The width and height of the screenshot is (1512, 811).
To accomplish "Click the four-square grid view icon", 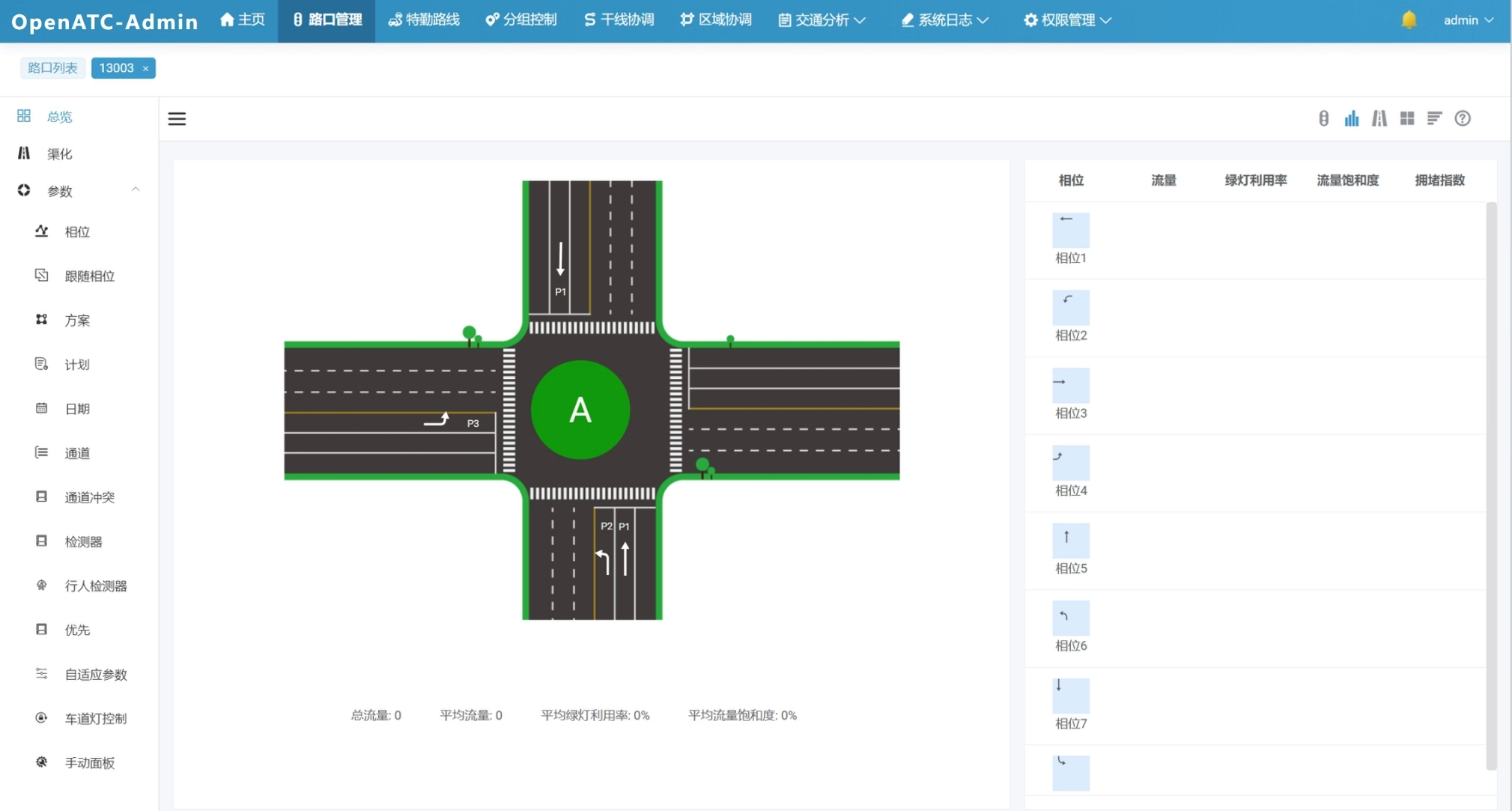I will tap(1407, 118).
